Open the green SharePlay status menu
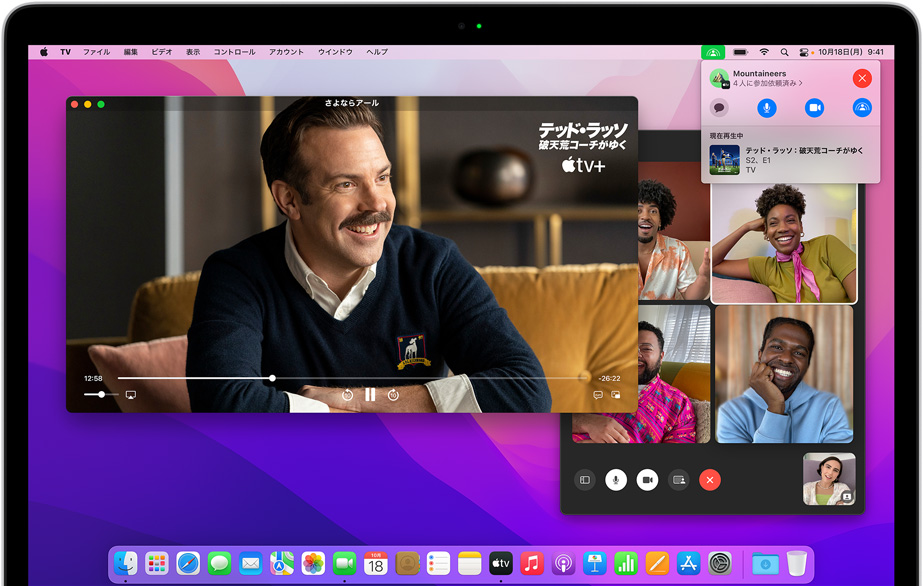This screenshot has width=923, height=586. [713, 51]
